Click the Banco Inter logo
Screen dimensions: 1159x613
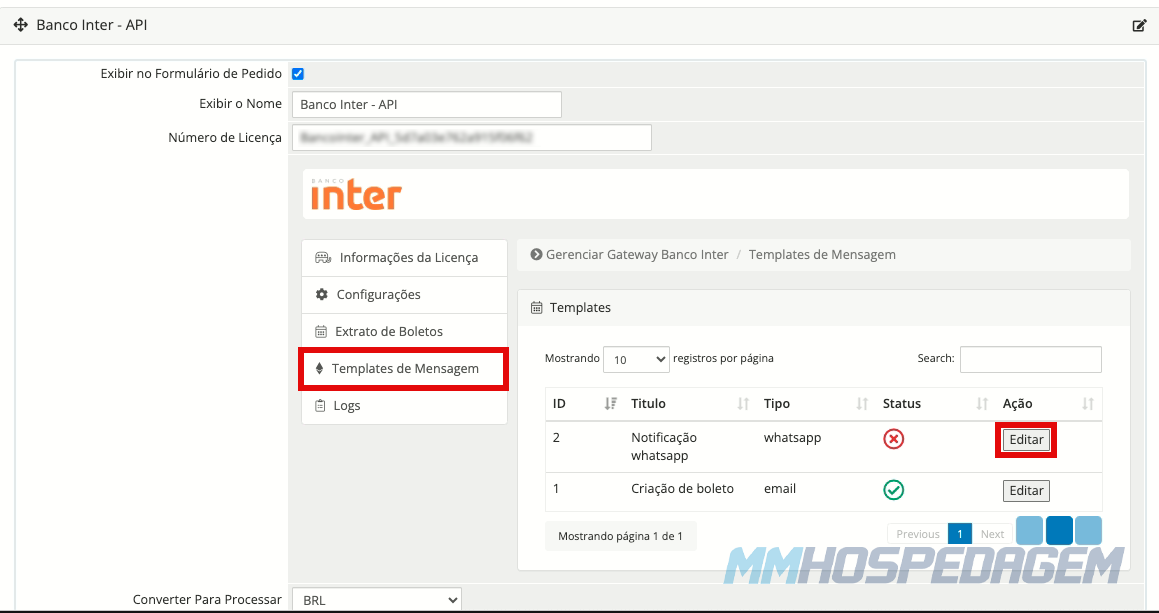[x=356, y=194]
